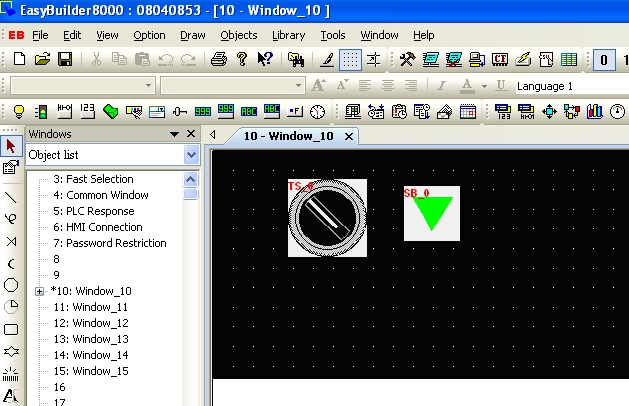The height and width of the screenshot is (406, 629).
Task: Toggle state 0 button
Action: (604, 60)
